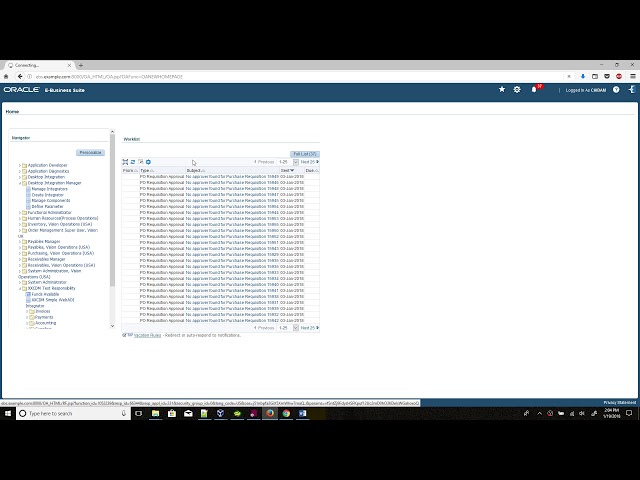Click the Pocket icon in browser toolbar

pos(607,76)
